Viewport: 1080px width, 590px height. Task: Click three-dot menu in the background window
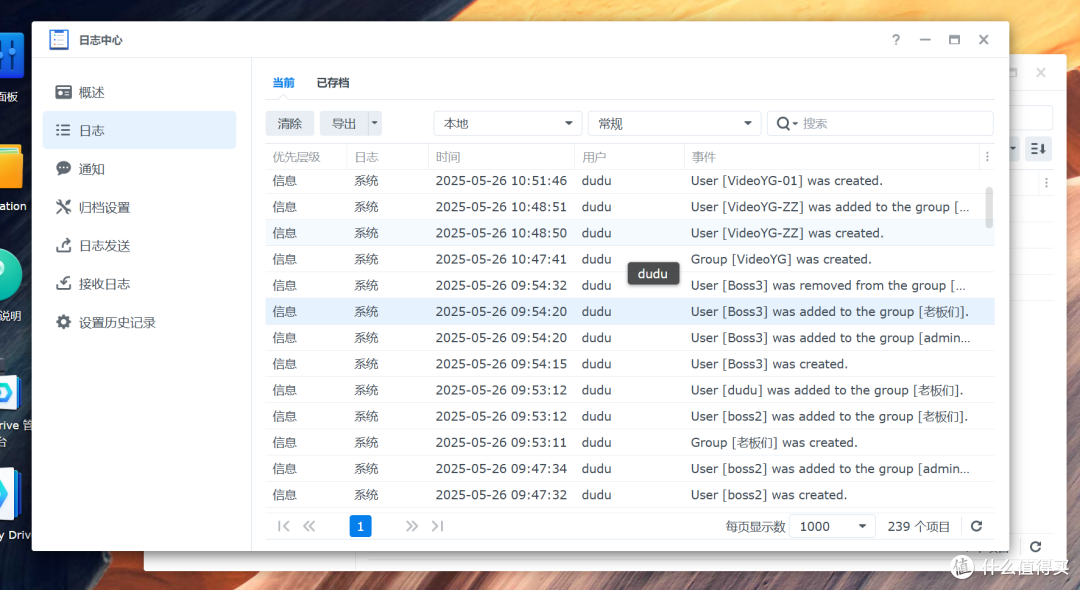point(1046,182)
